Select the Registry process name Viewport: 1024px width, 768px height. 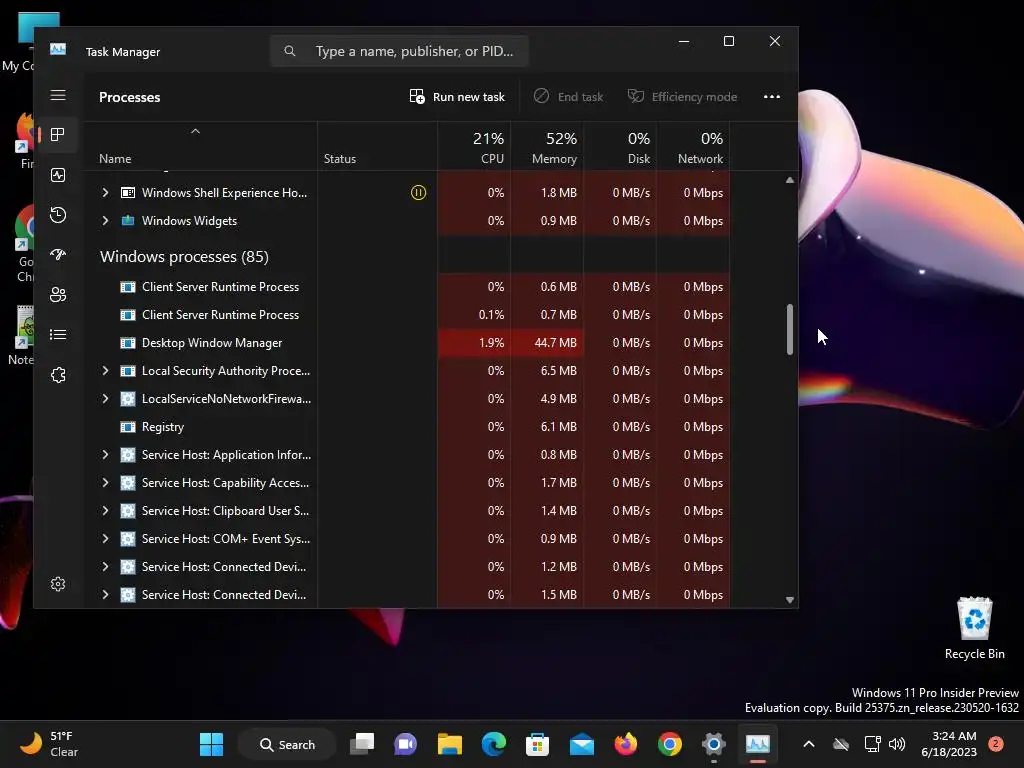(163, 427)
